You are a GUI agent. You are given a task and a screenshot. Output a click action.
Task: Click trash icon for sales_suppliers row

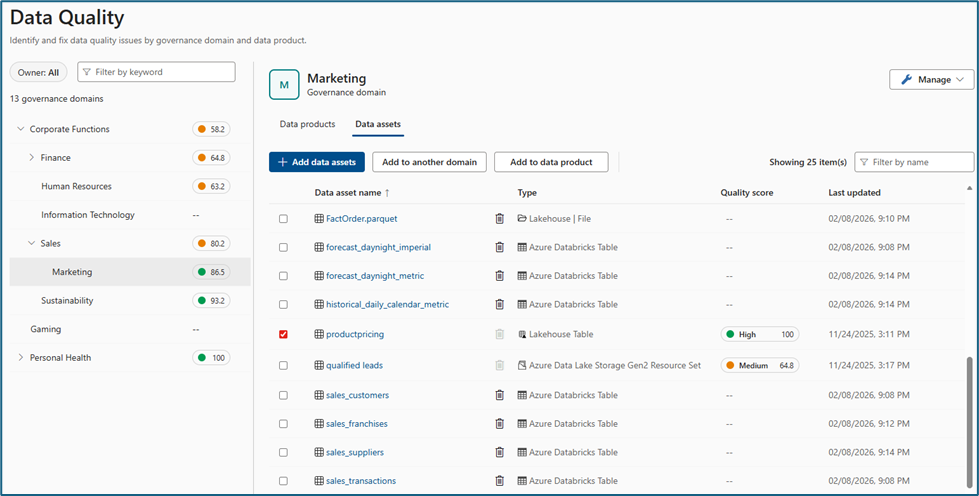tap(500, 452)
